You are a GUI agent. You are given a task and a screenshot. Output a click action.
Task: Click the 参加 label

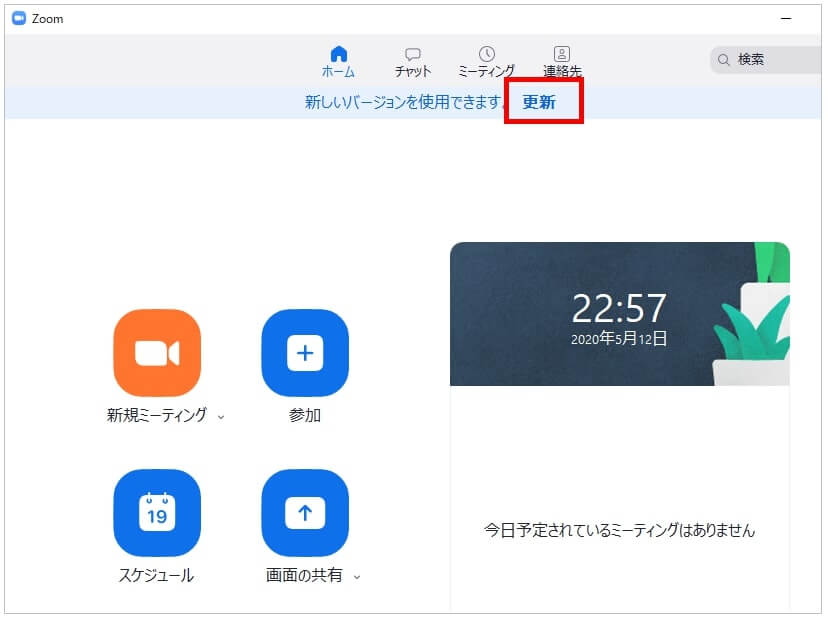pyautogui.click(x=305, y=415)
